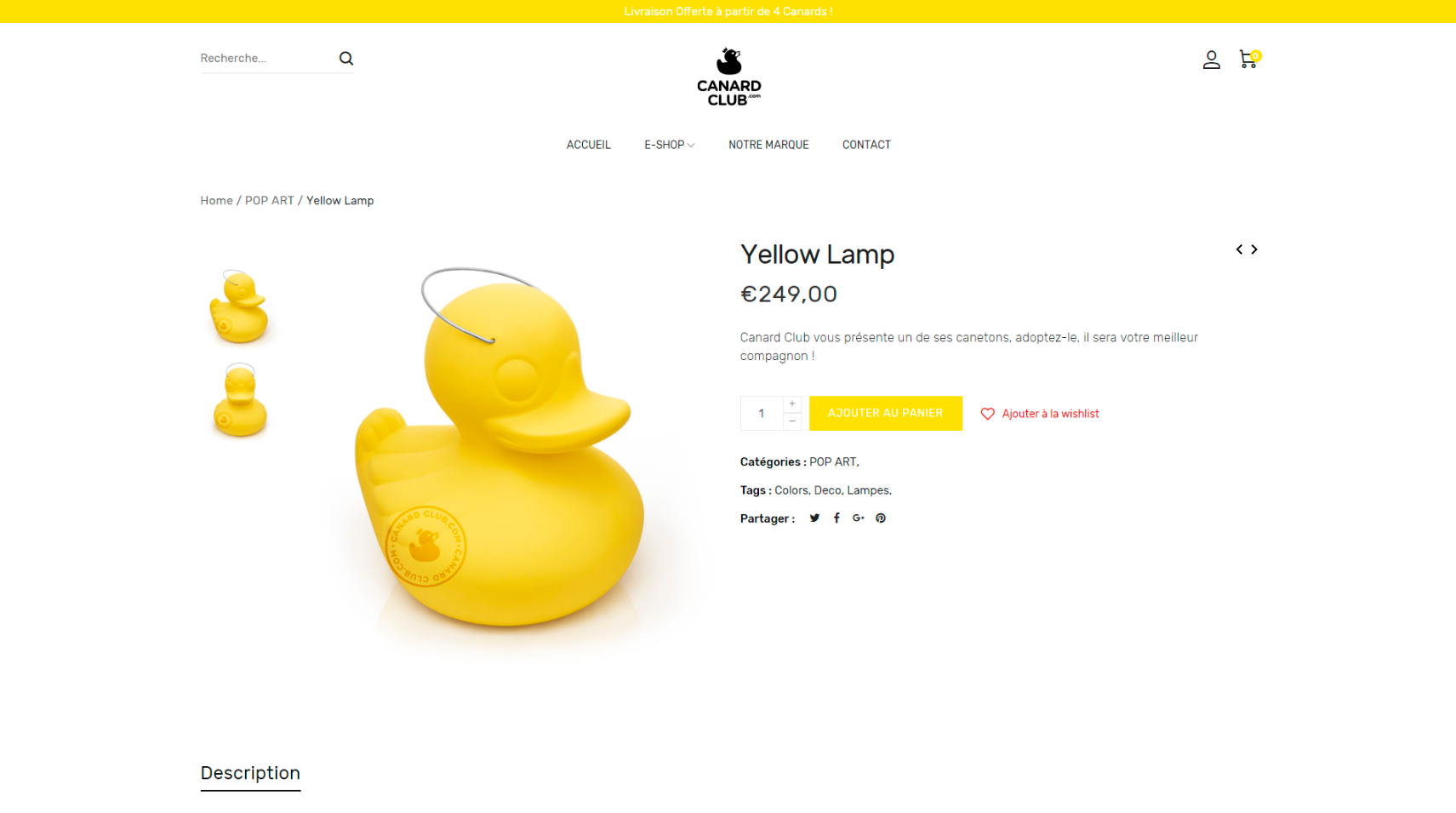Decrease quantity with the minus stepper
This screenshot has width=1456, height=813.
pos(792,421)
